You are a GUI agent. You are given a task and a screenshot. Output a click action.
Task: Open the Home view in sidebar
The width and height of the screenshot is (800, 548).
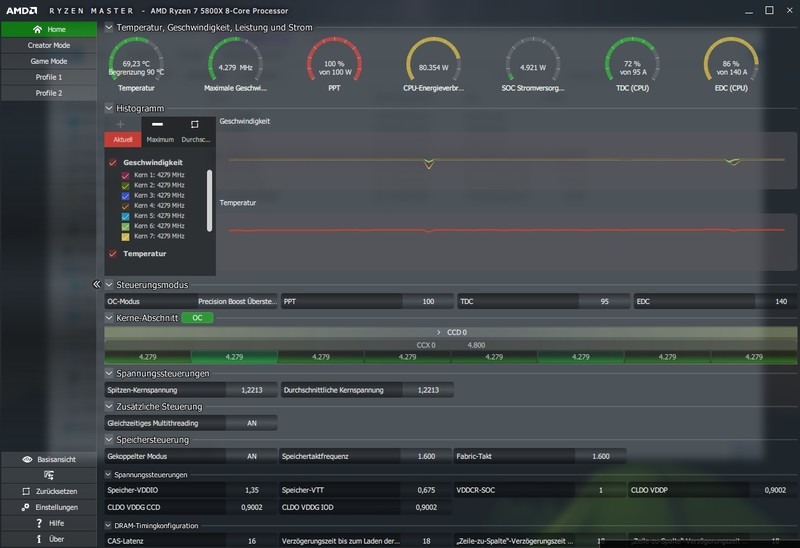click(x=49, y=29)
